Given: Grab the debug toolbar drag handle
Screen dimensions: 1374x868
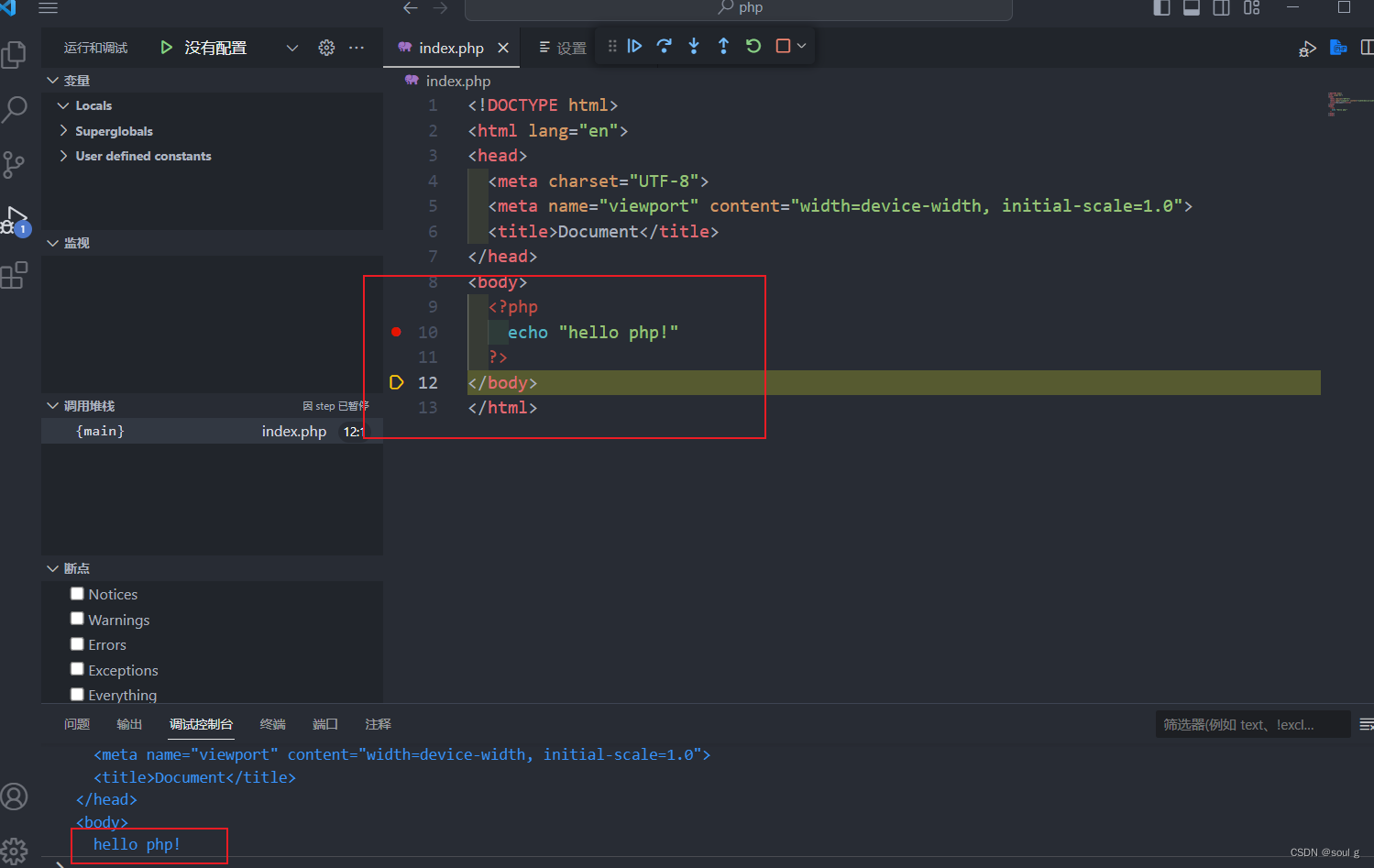Looking at the screenshot, I should point(612,46).
